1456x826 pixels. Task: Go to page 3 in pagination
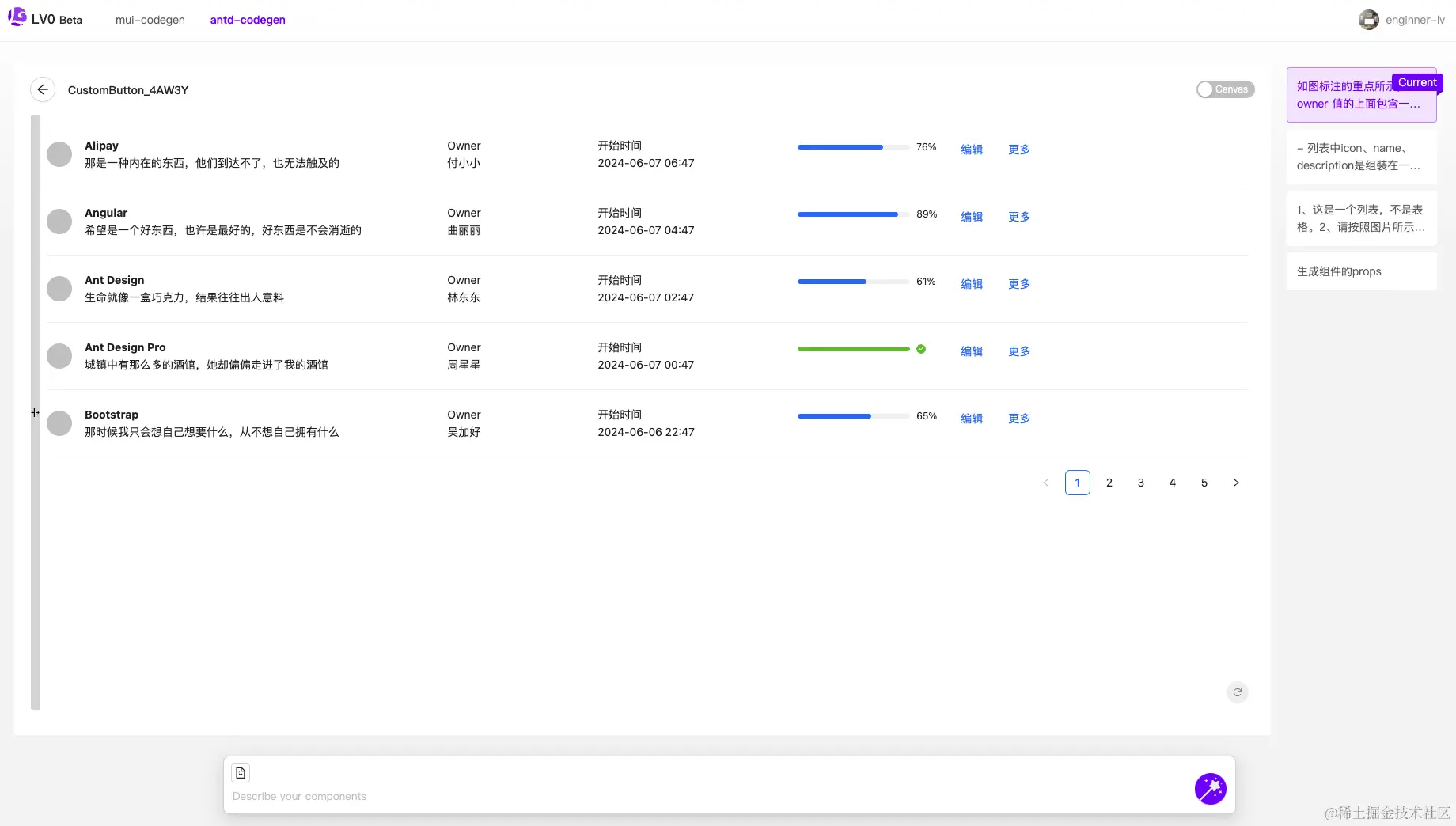1140,483
